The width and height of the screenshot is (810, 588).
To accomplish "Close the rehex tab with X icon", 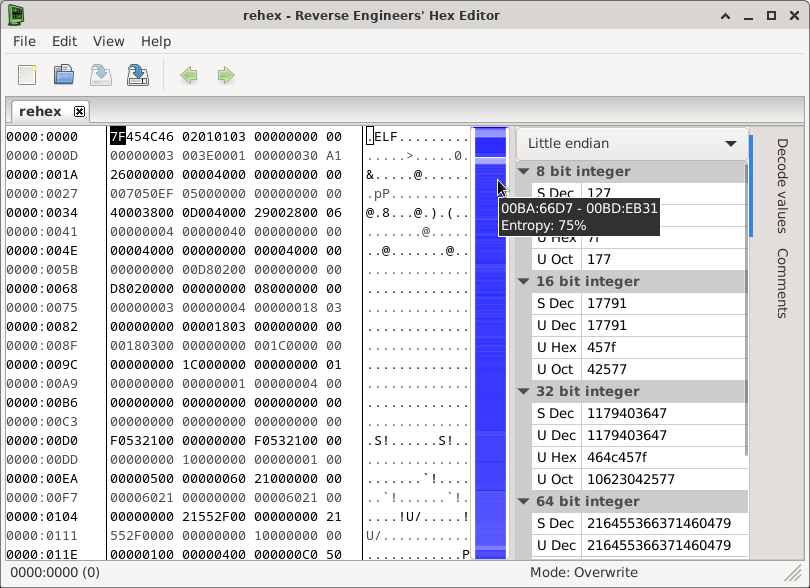I will point(79,112).
